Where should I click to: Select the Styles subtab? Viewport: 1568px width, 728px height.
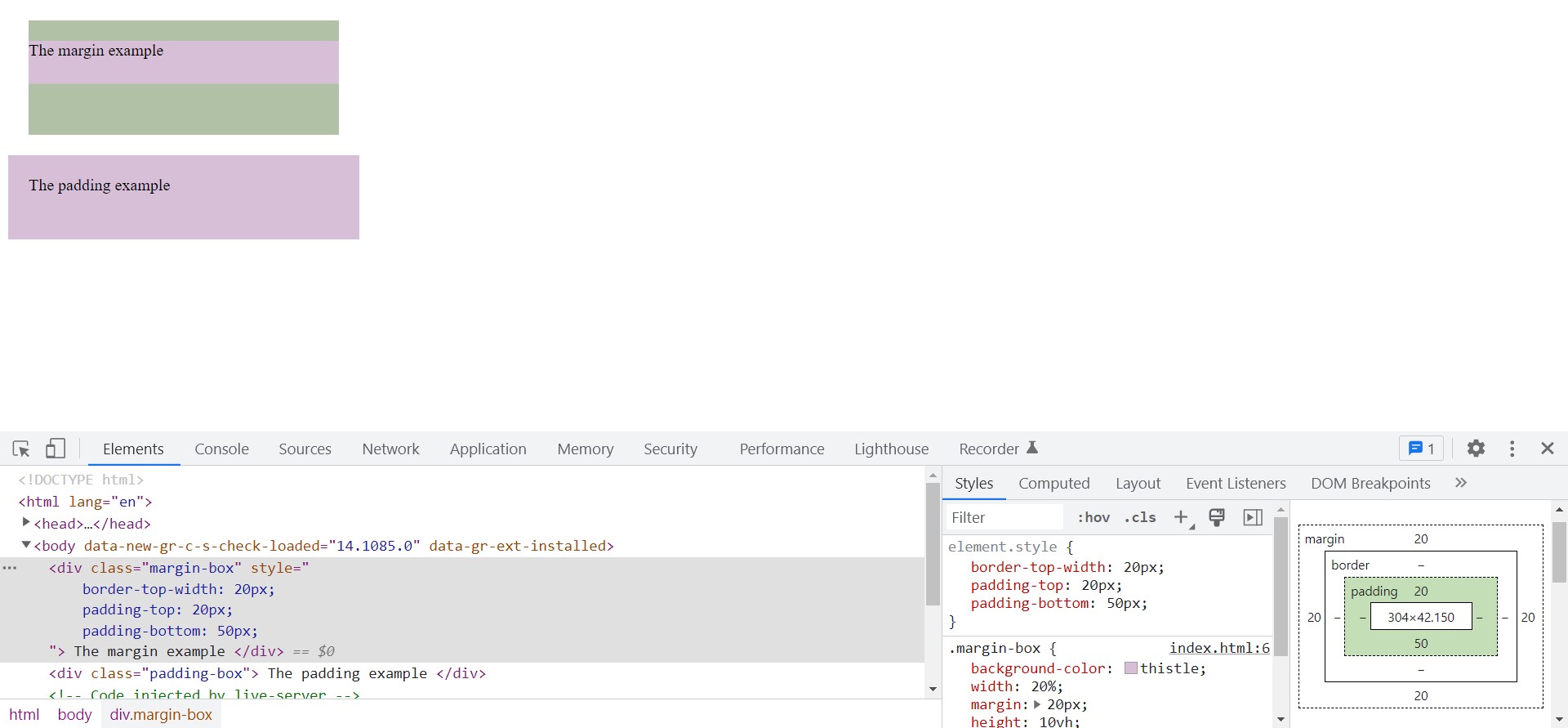[973, 483]
